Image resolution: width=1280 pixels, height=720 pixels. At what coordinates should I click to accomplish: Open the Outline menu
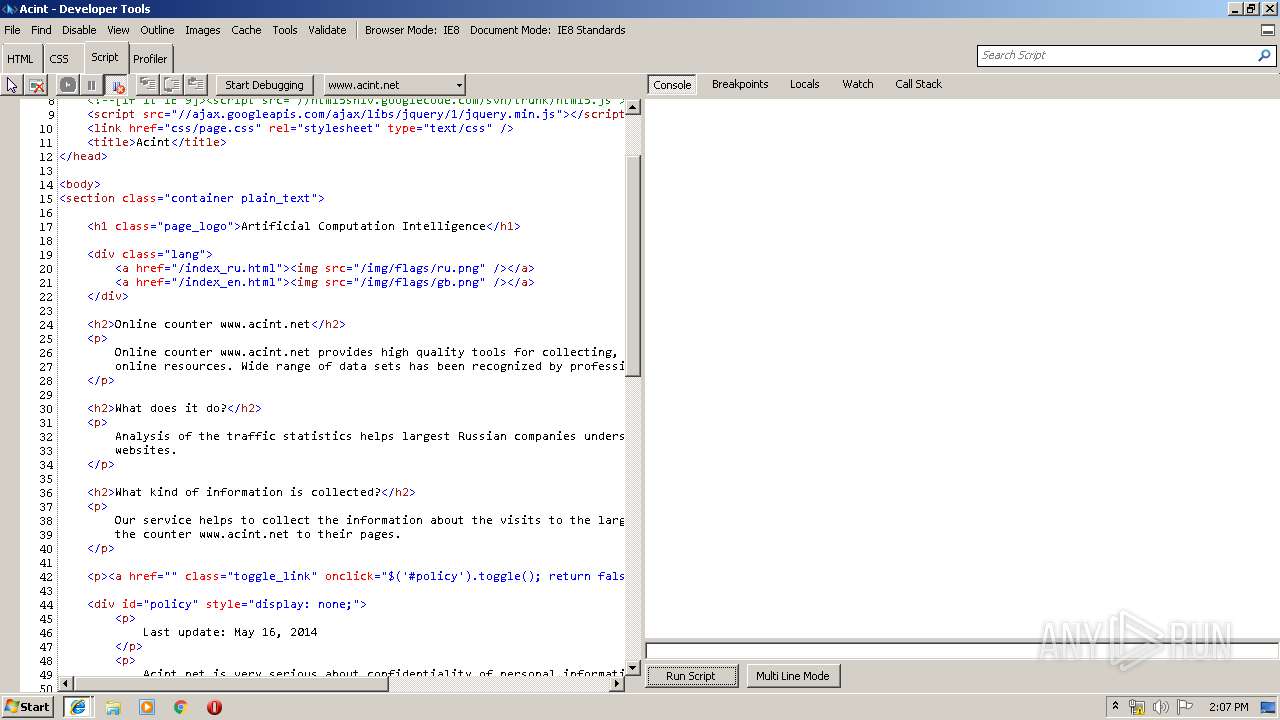157,30
